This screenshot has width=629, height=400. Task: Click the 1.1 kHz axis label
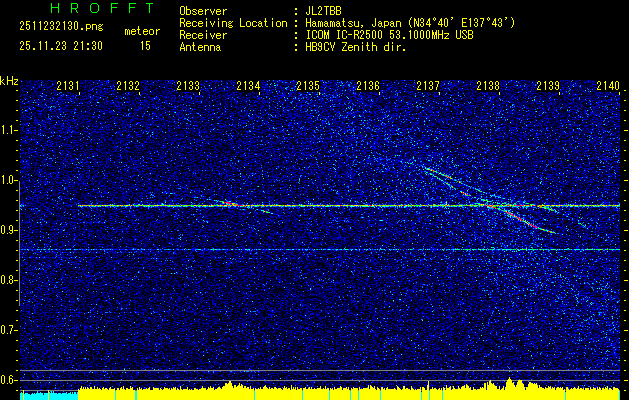tap(9, 130)
